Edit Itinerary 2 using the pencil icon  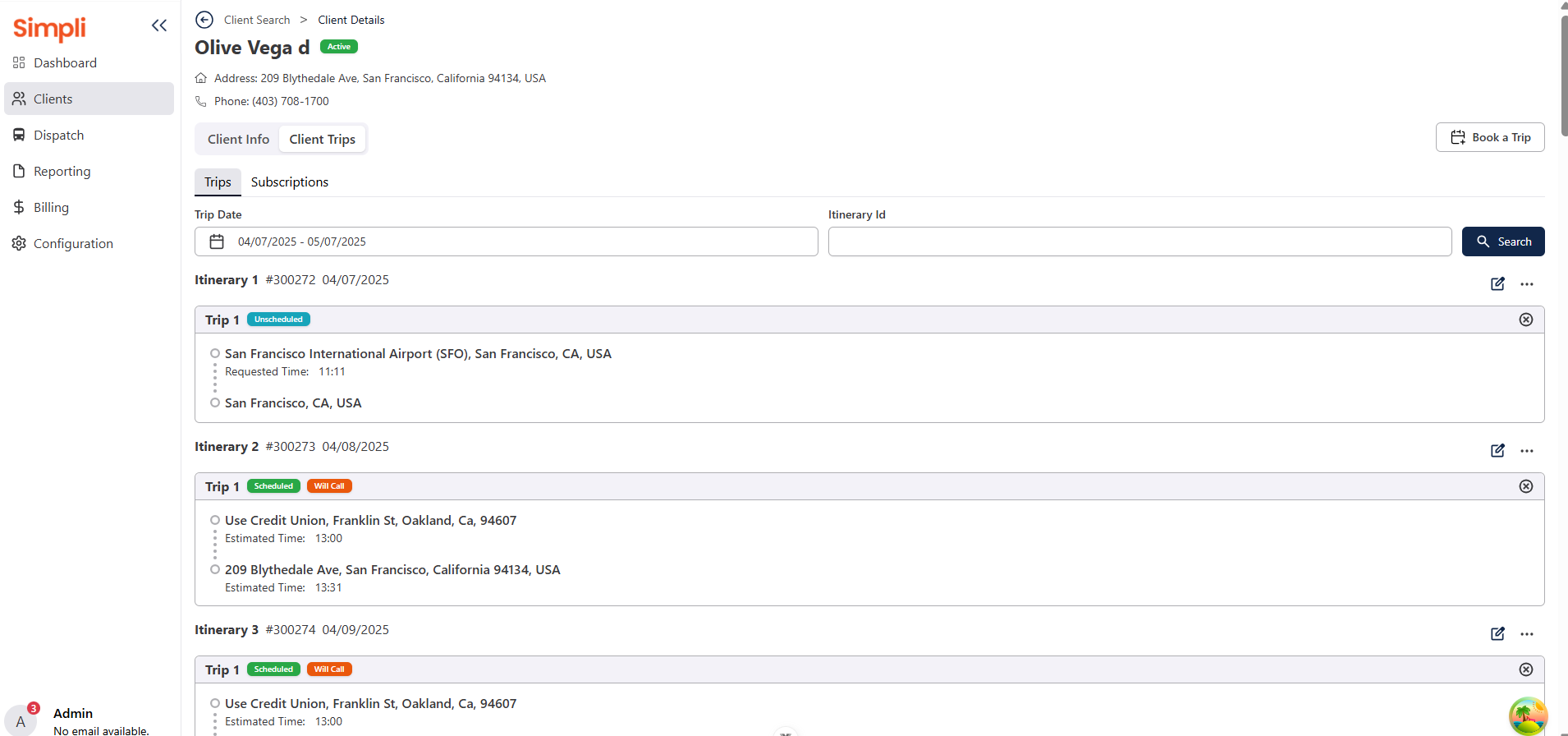(1497, 450)
